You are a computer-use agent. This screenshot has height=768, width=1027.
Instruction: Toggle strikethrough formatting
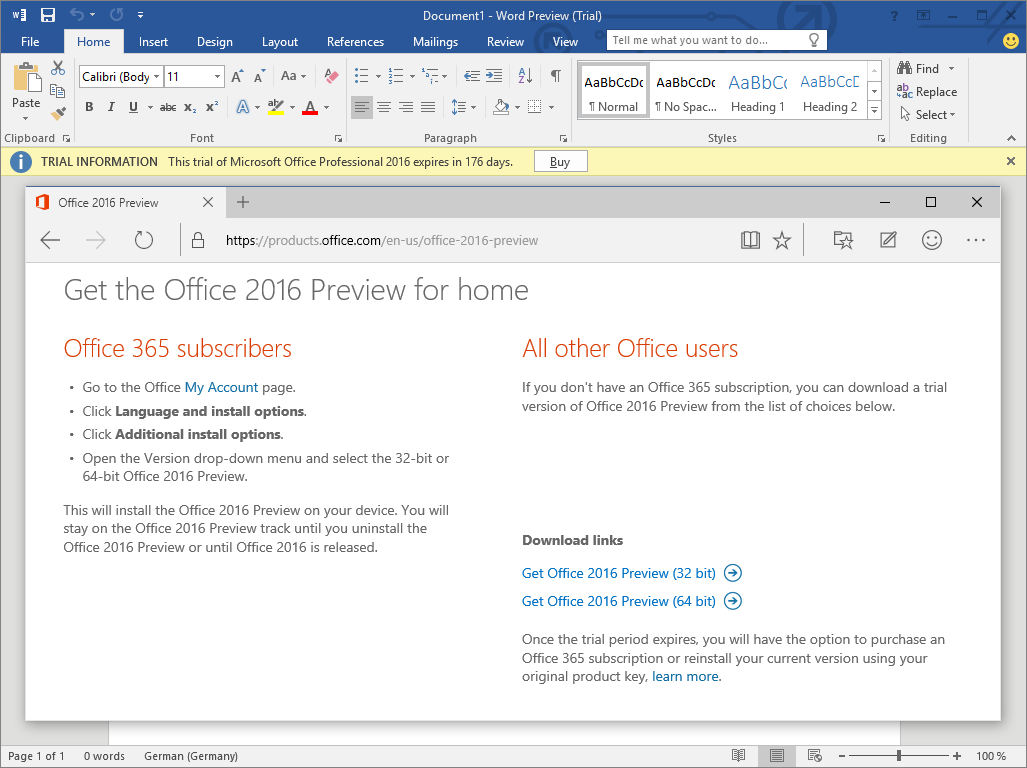click(x=168, y=107)
